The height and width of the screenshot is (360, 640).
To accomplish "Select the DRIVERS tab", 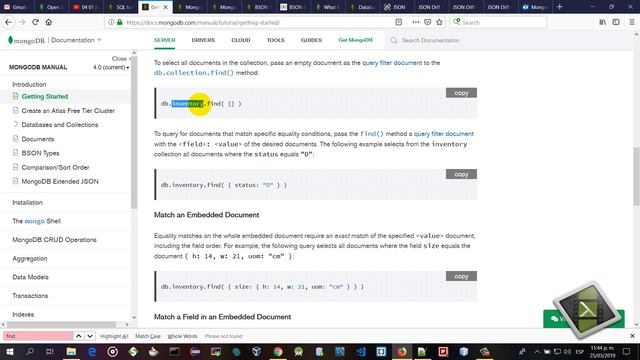I will (x=203, y=40).
